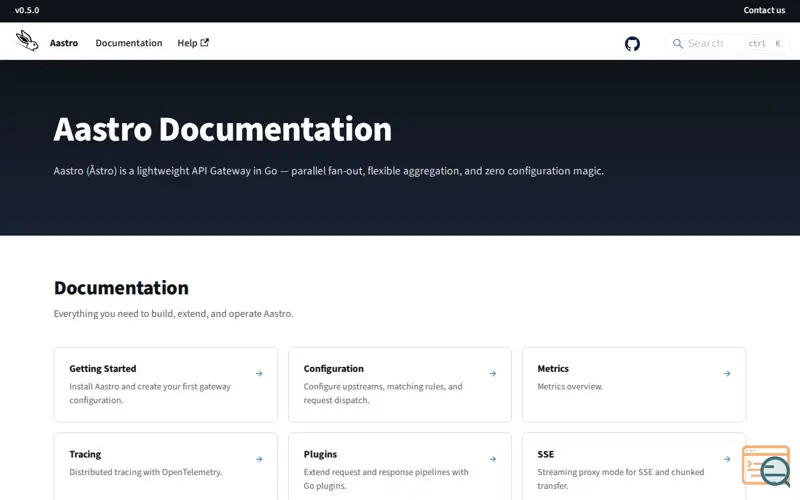Open the Tracing card title
This screenshot has height=500, width=800.
click(85, 454)
